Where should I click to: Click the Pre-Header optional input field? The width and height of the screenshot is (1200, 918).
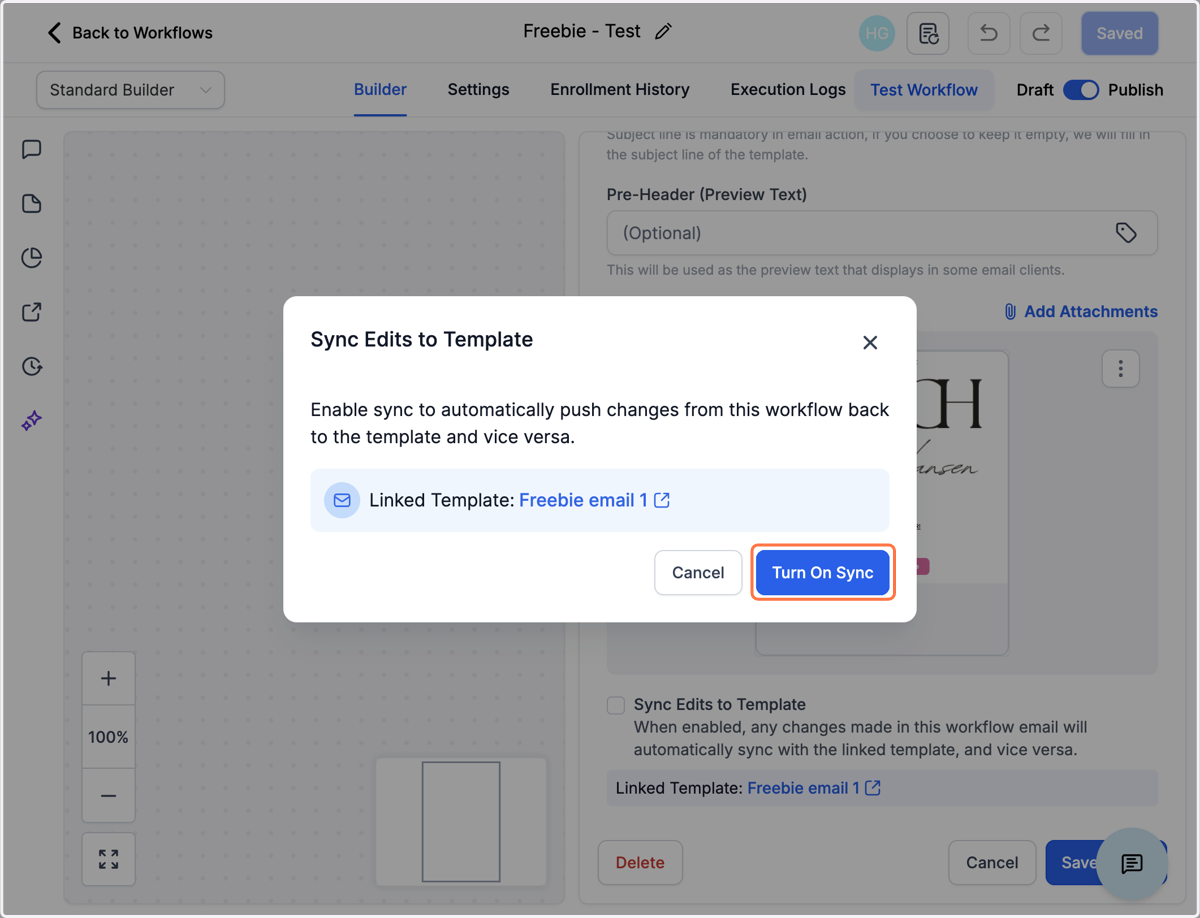(x=882, y=233)
